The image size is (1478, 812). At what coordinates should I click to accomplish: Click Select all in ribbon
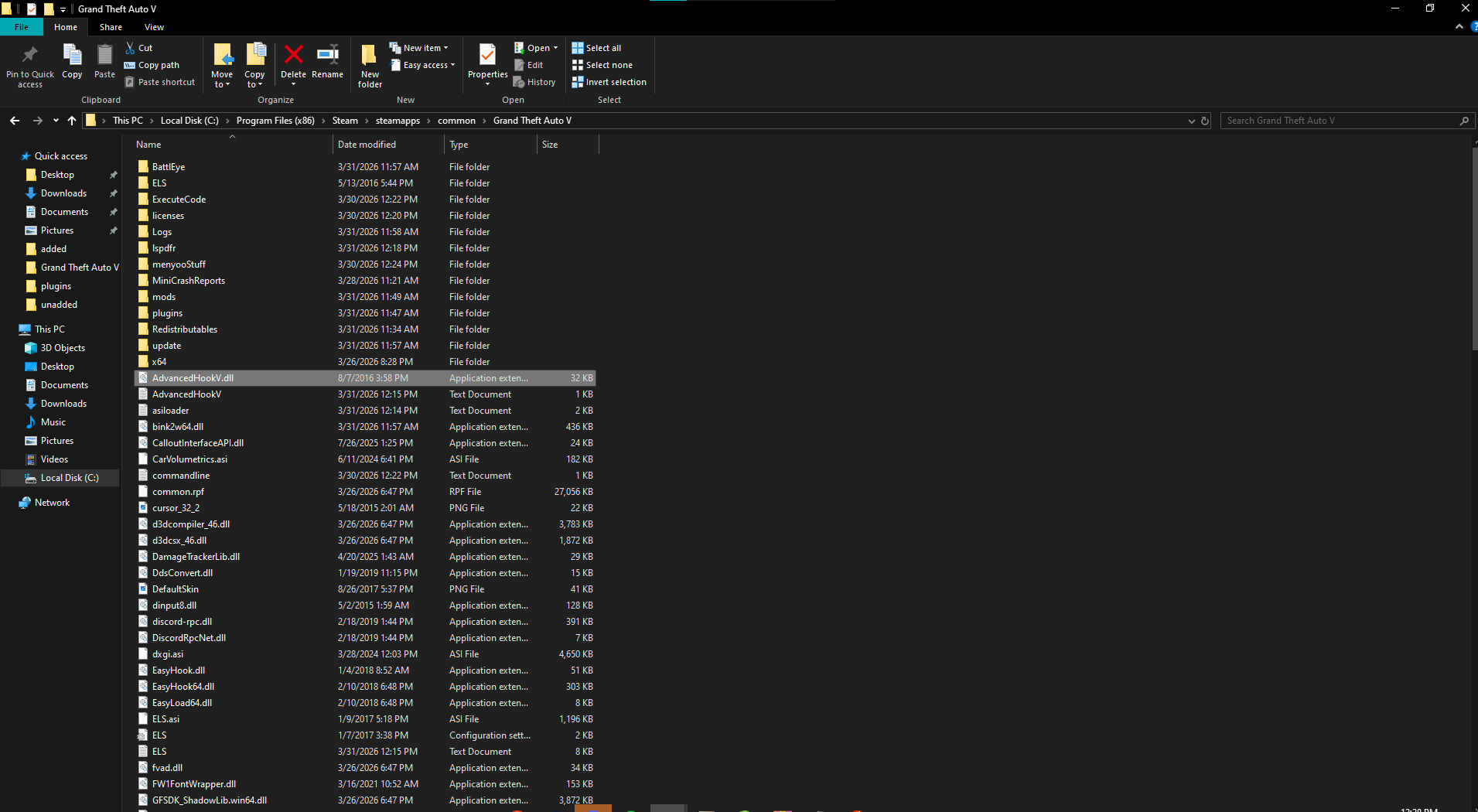(596, 48)
